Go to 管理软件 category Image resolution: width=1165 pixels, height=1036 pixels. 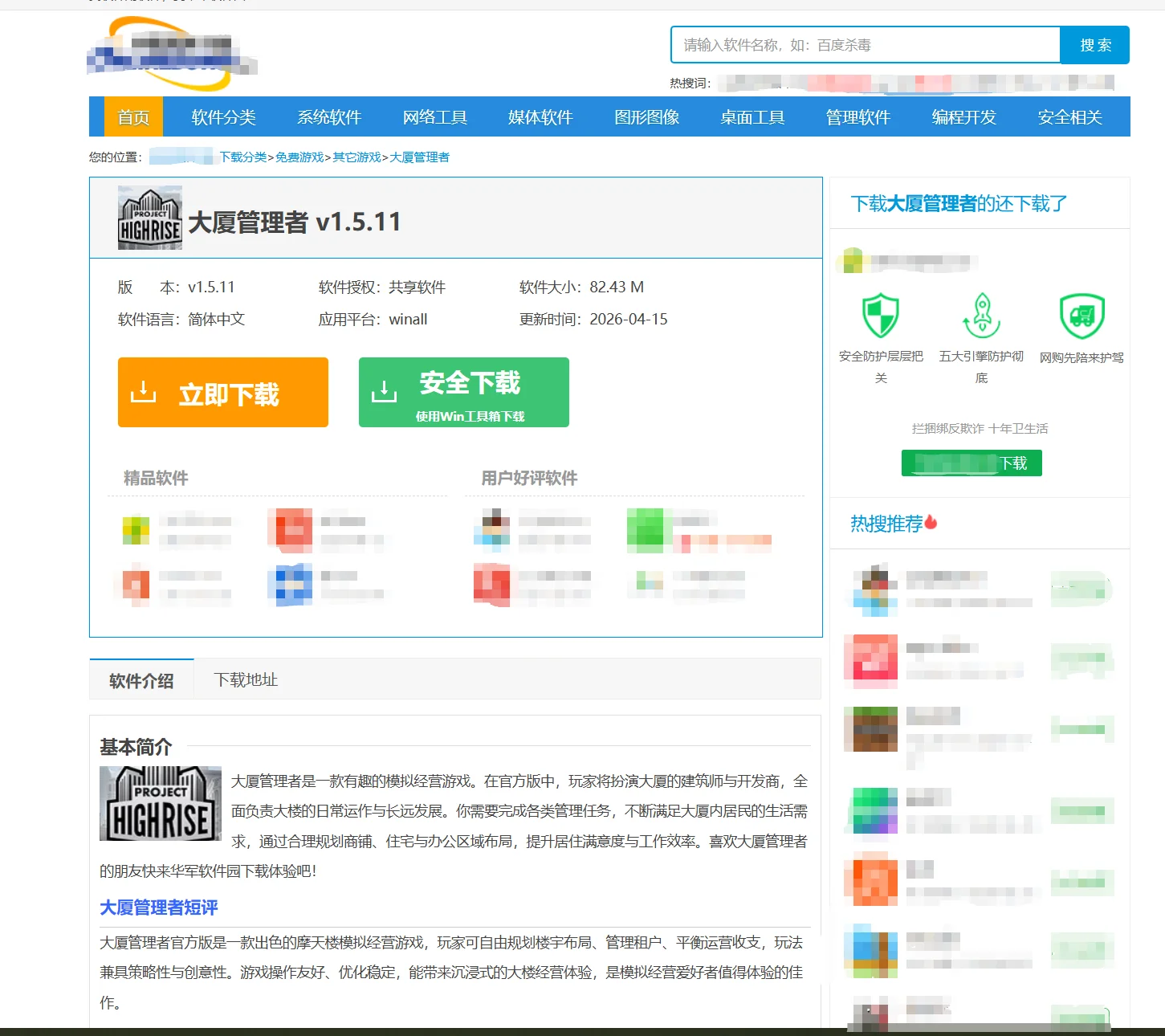pyautogui.click(x=858, y=117)
